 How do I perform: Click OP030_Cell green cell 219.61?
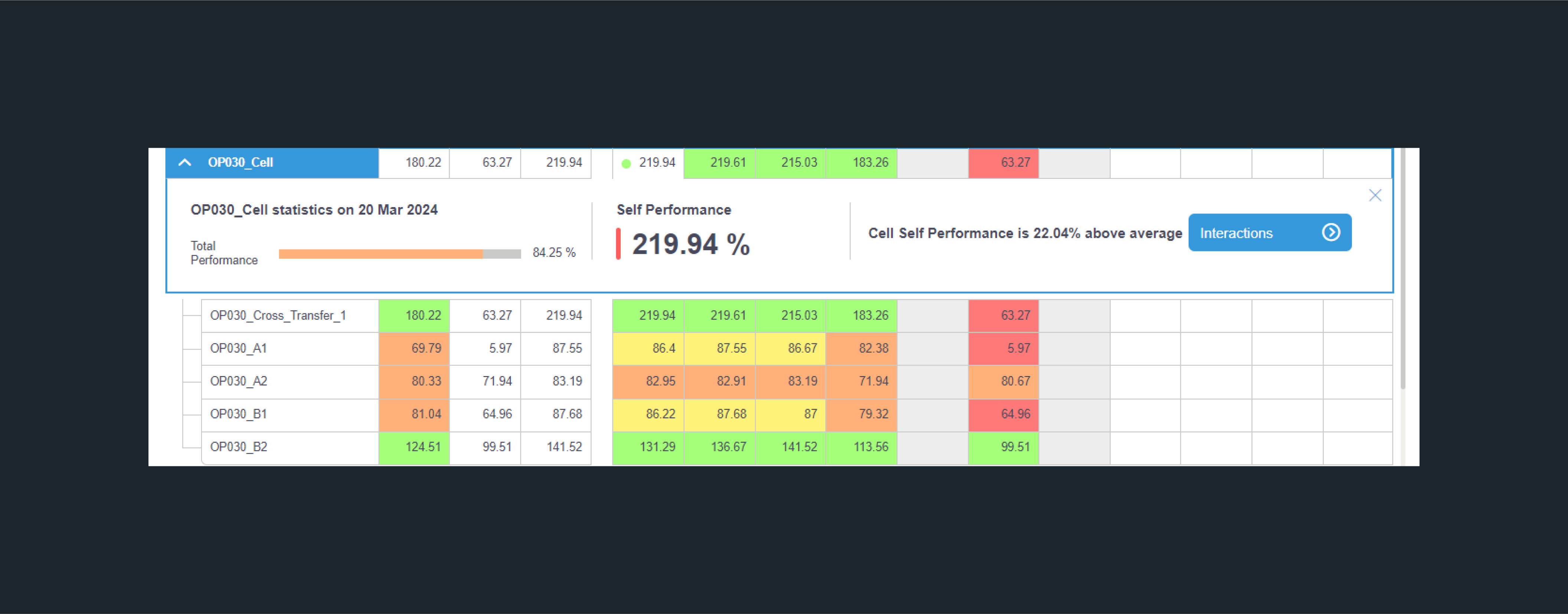point(719,163)
